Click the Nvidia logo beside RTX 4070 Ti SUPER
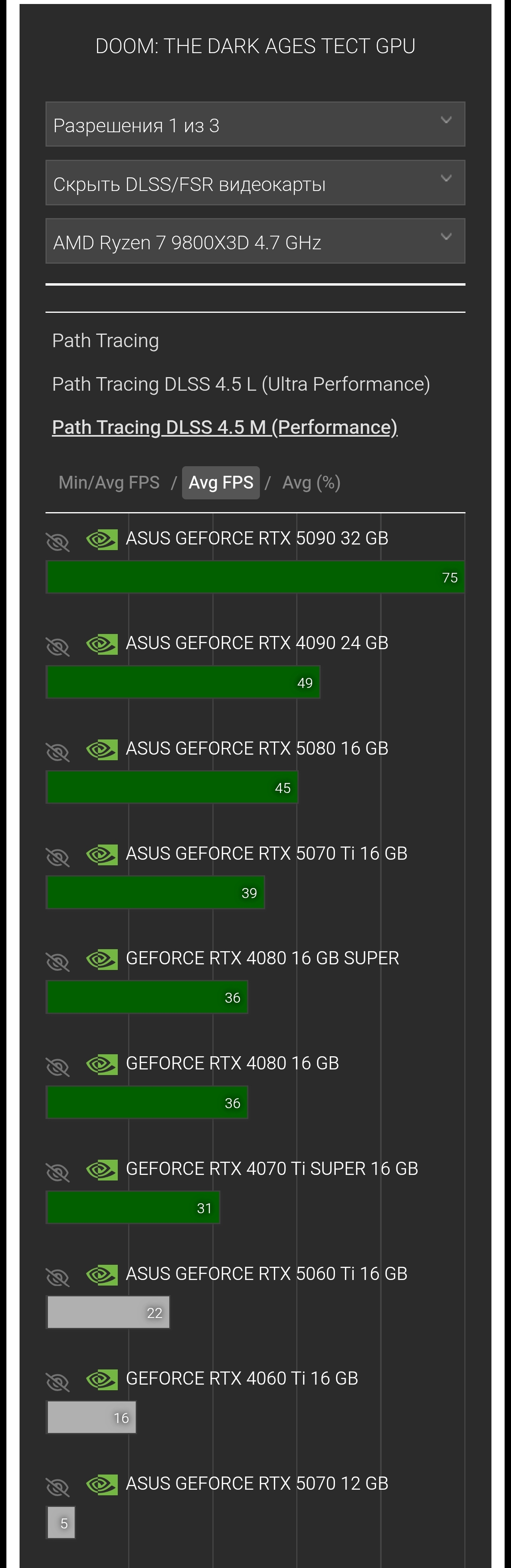 [x=101, y=1170]
